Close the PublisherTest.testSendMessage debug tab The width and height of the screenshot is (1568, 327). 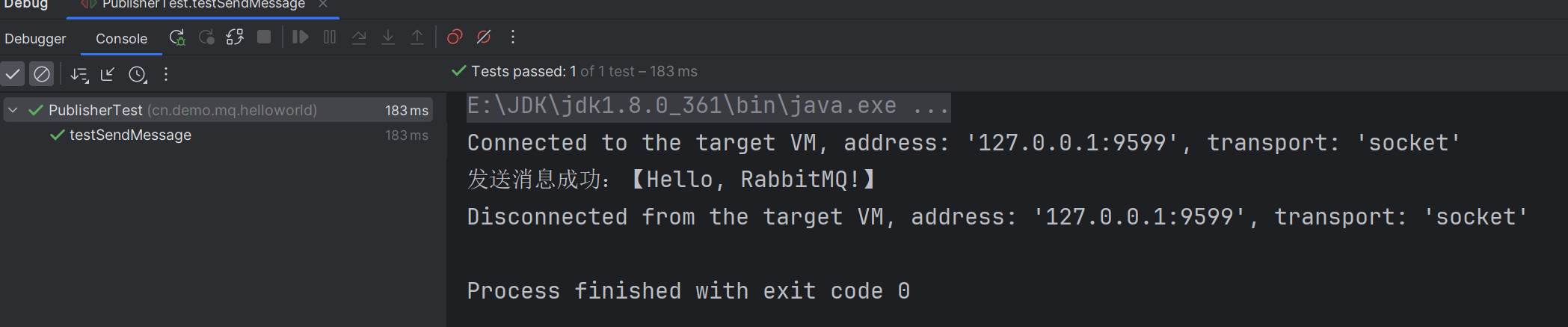point(323,4)
